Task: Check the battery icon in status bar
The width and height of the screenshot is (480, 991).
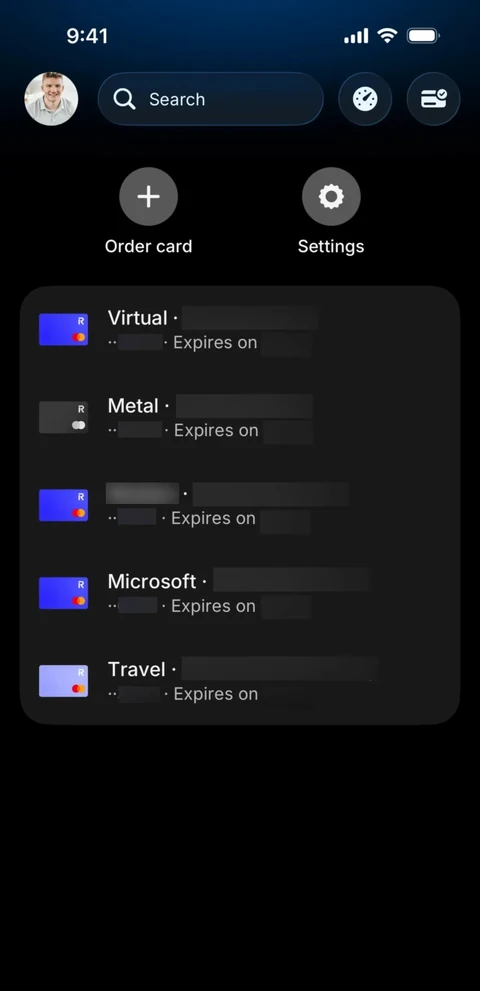Action: [423, 36]
